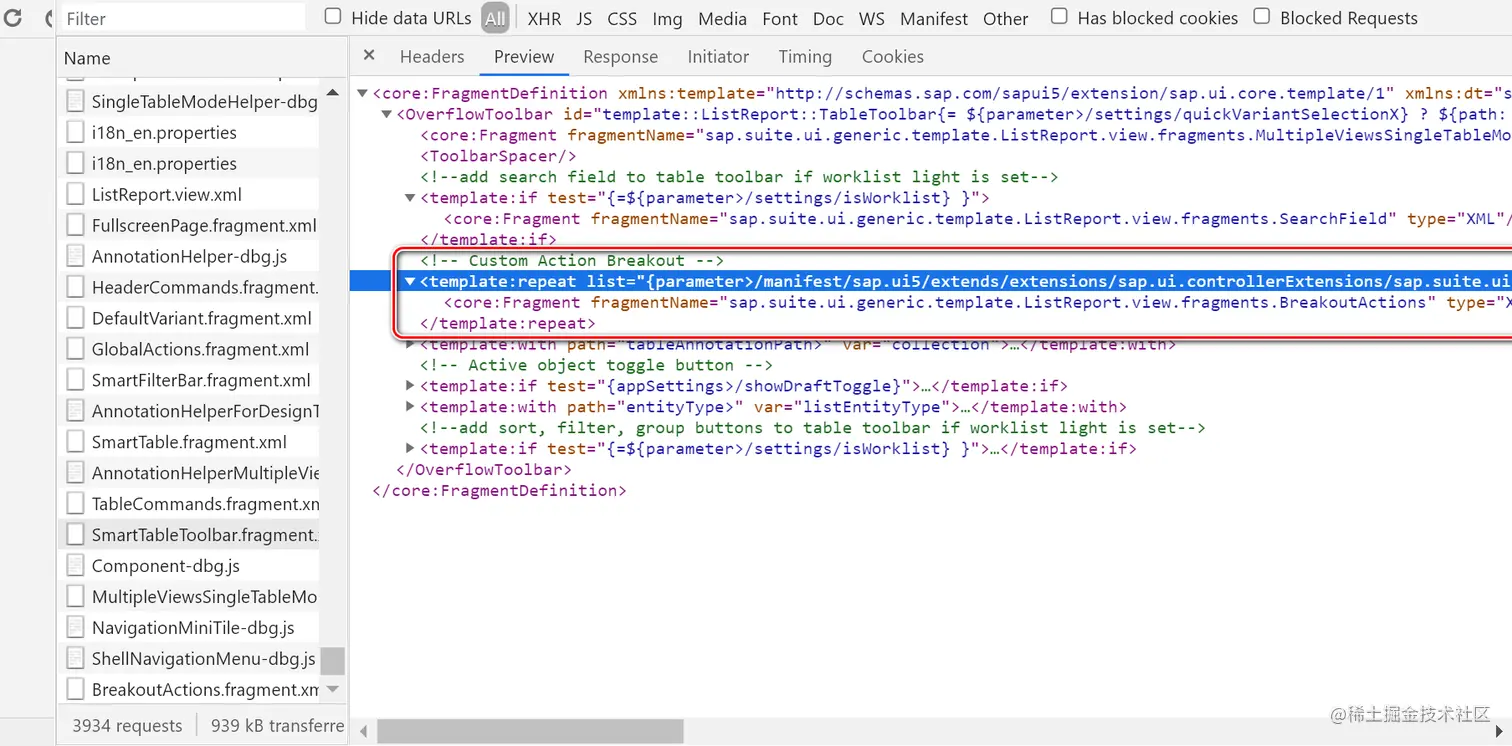Click file icon next to DefaultVariant.fragment.xml
Image resolution: width=1512 pixels, height=746 pixels.
pyautogui.click(x=75, y=318)
